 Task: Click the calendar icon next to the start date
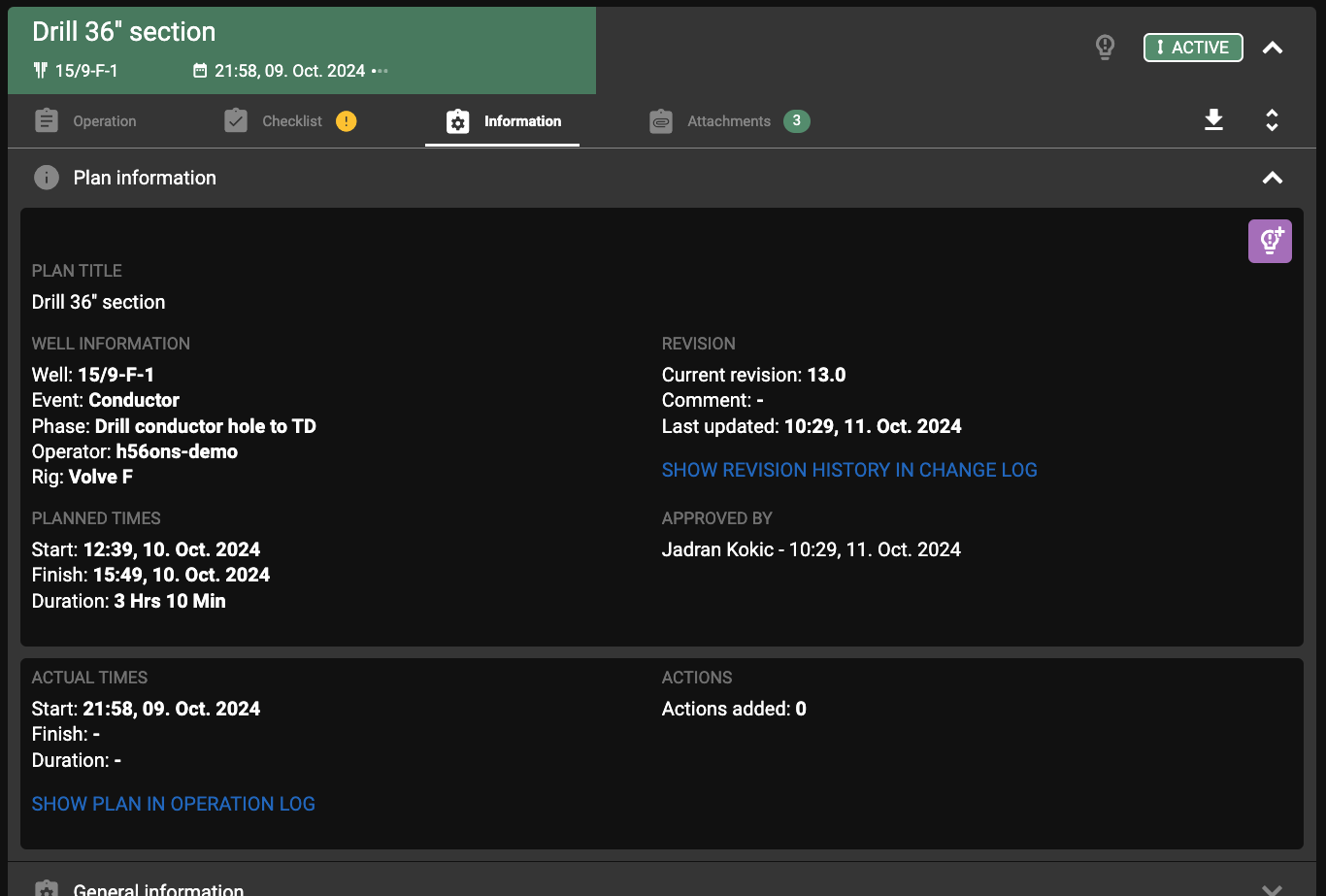(x=200, y=71)
